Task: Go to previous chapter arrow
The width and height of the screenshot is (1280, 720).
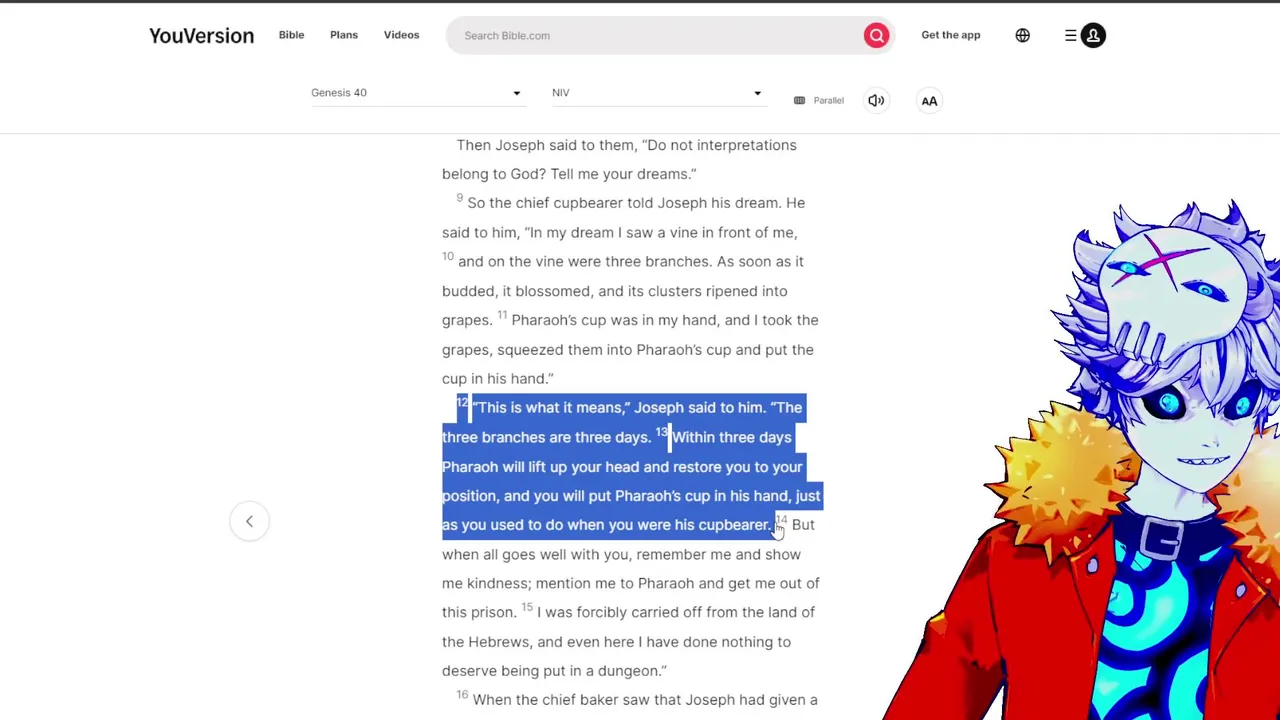Action: [x=249, y=521]
